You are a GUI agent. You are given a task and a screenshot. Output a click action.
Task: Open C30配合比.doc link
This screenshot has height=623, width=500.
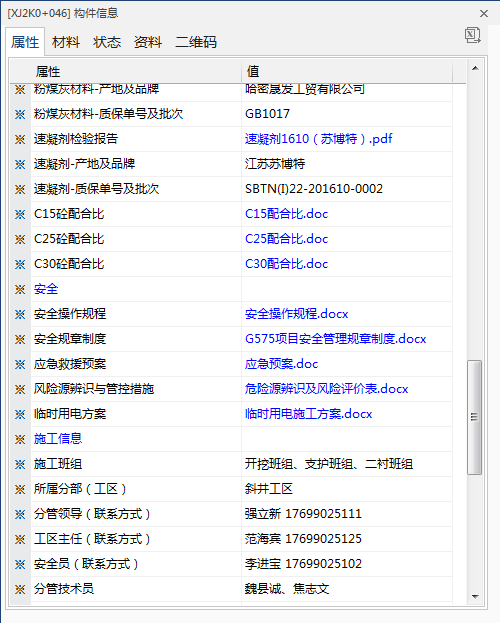[x=287, y=264]
